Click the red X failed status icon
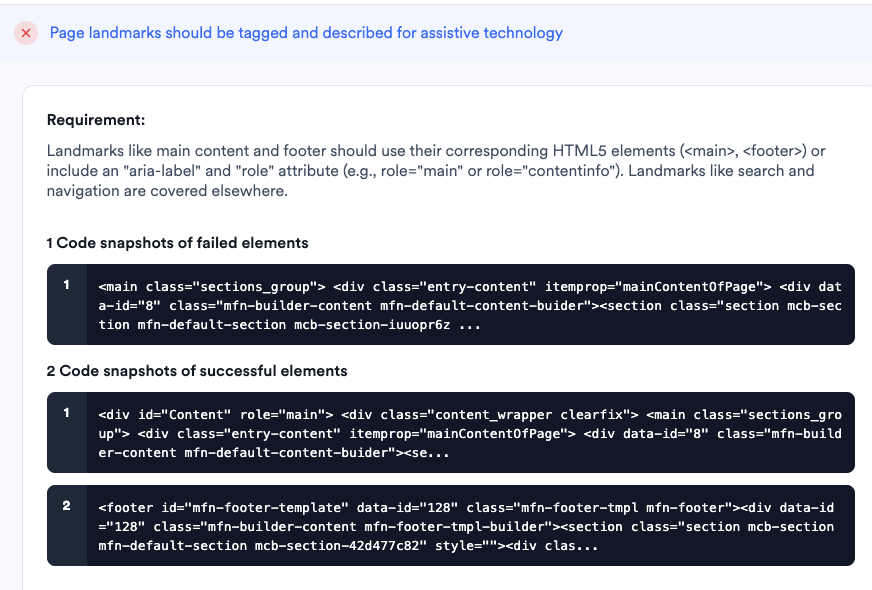The image size is (872, 590). [26, 33]
